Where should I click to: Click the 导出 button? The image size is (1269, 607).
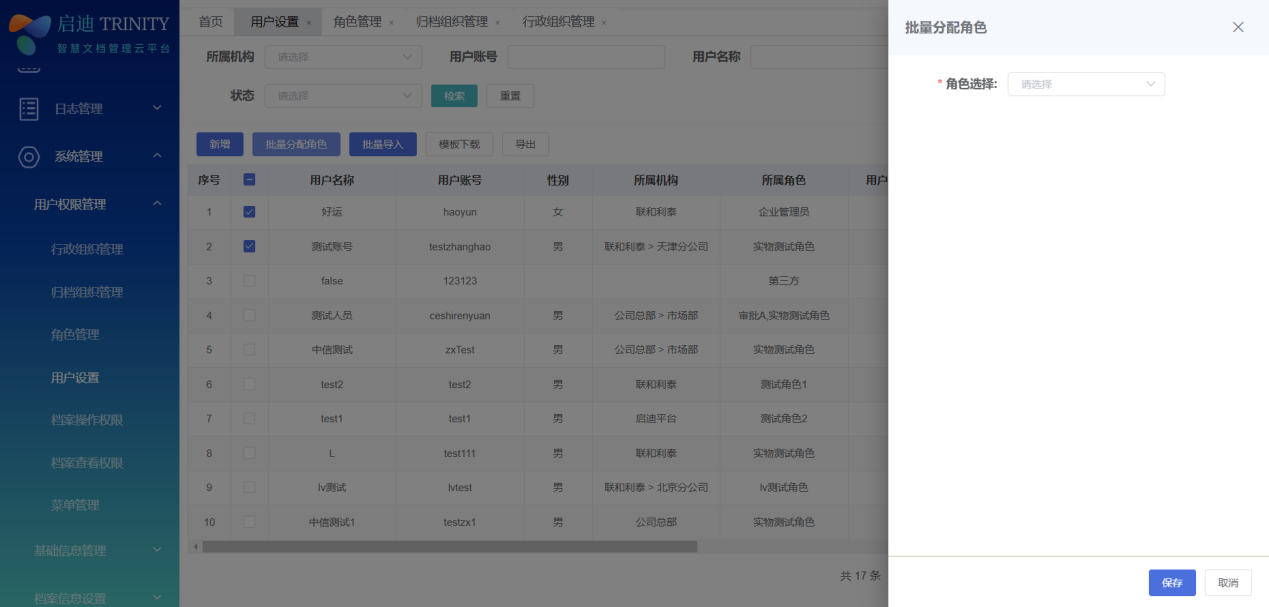pos(525,144)
